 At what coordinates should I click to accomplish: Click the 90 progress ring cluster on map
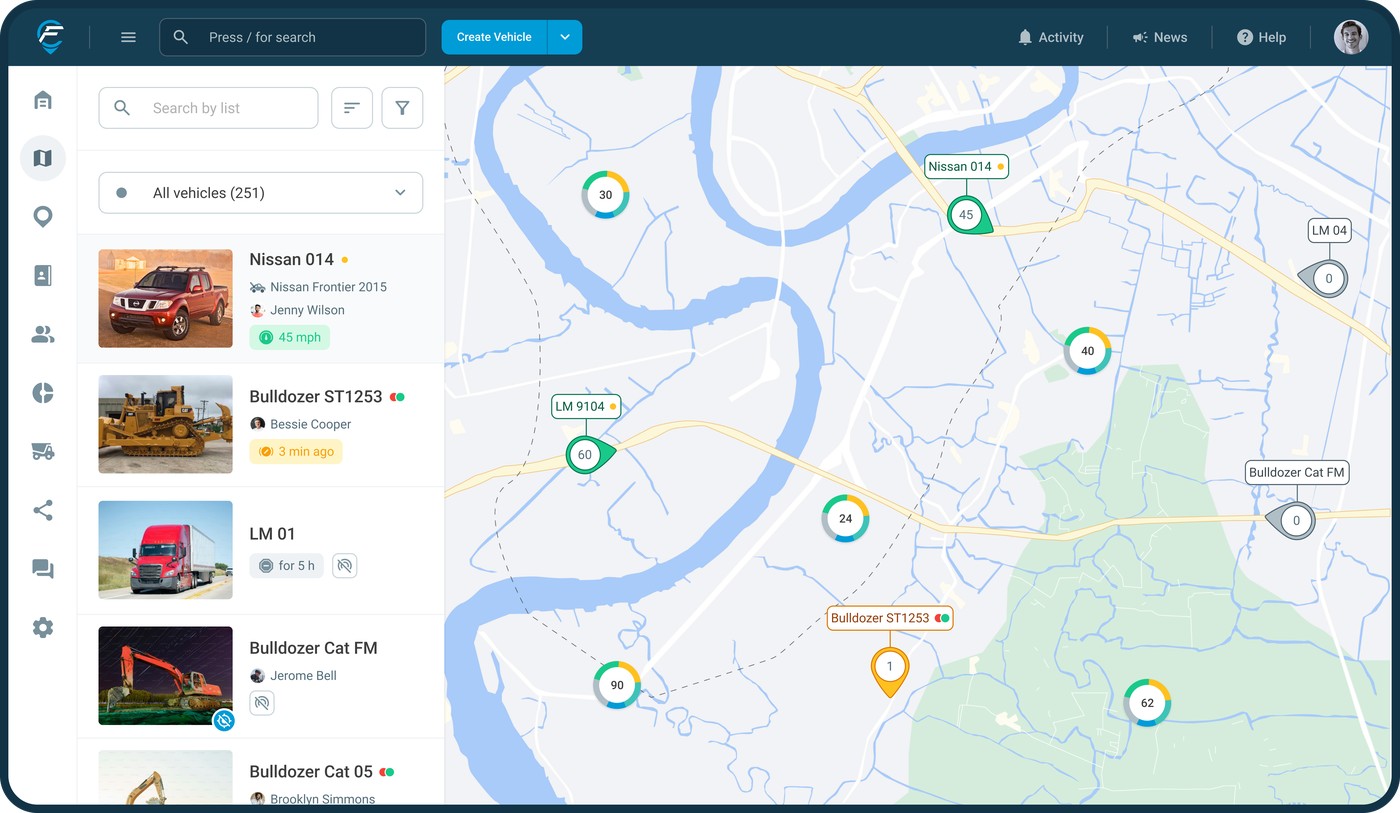coord(617,685)
